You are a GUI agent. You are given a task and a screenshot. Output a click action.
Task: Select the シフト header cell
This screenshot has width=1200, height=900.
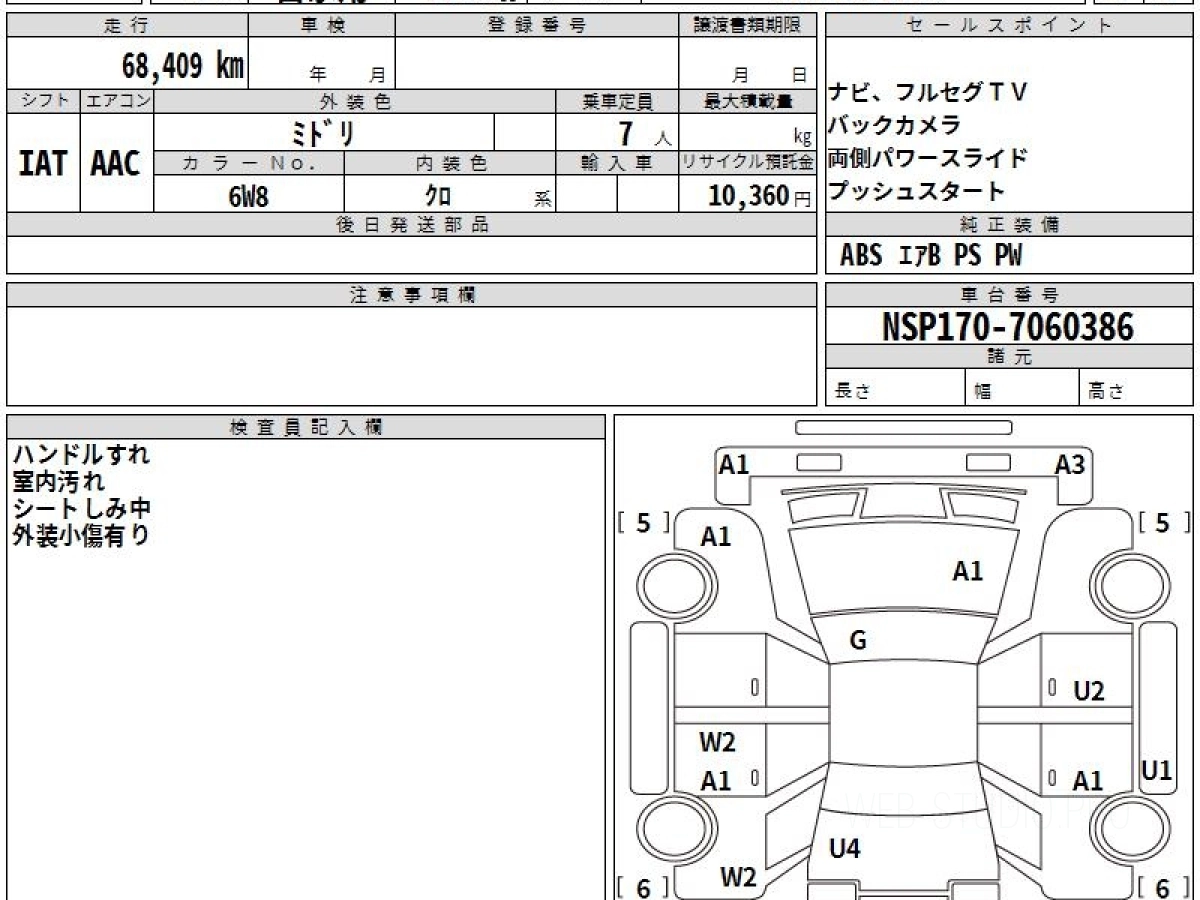point(43,101)
